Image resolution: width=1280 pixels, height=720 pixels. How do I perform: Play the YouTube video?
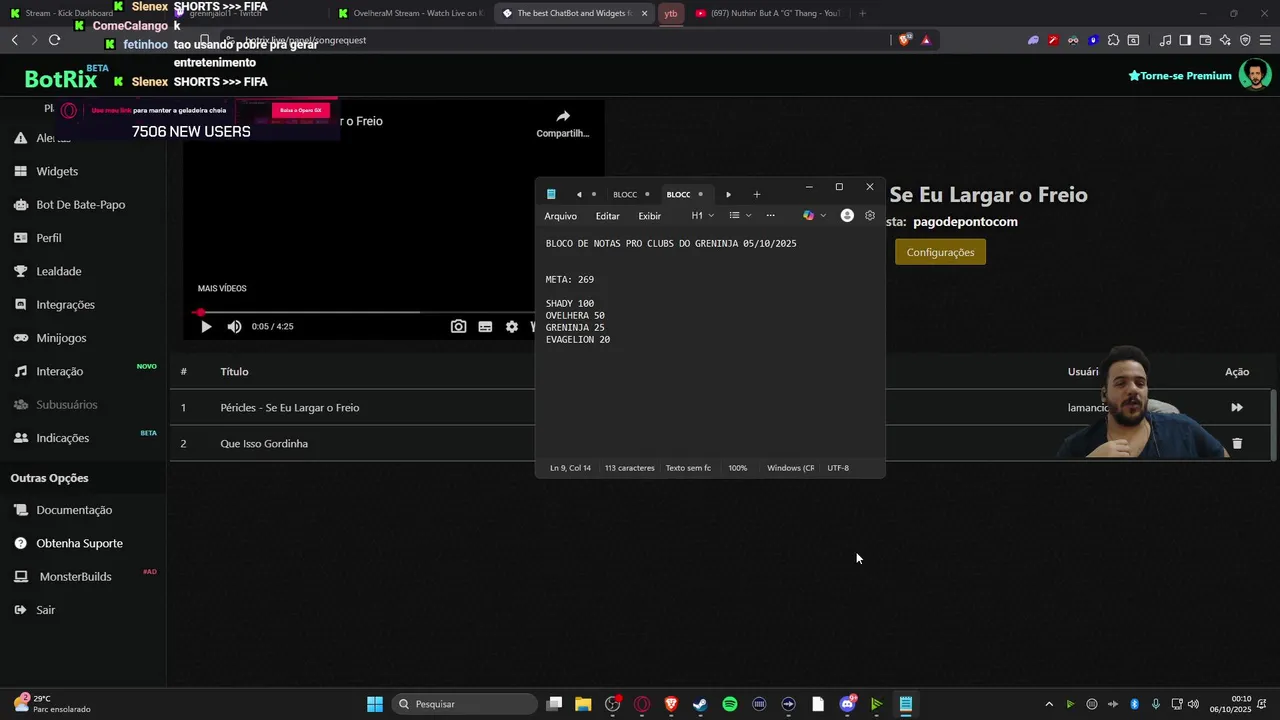tap(206, 326)
